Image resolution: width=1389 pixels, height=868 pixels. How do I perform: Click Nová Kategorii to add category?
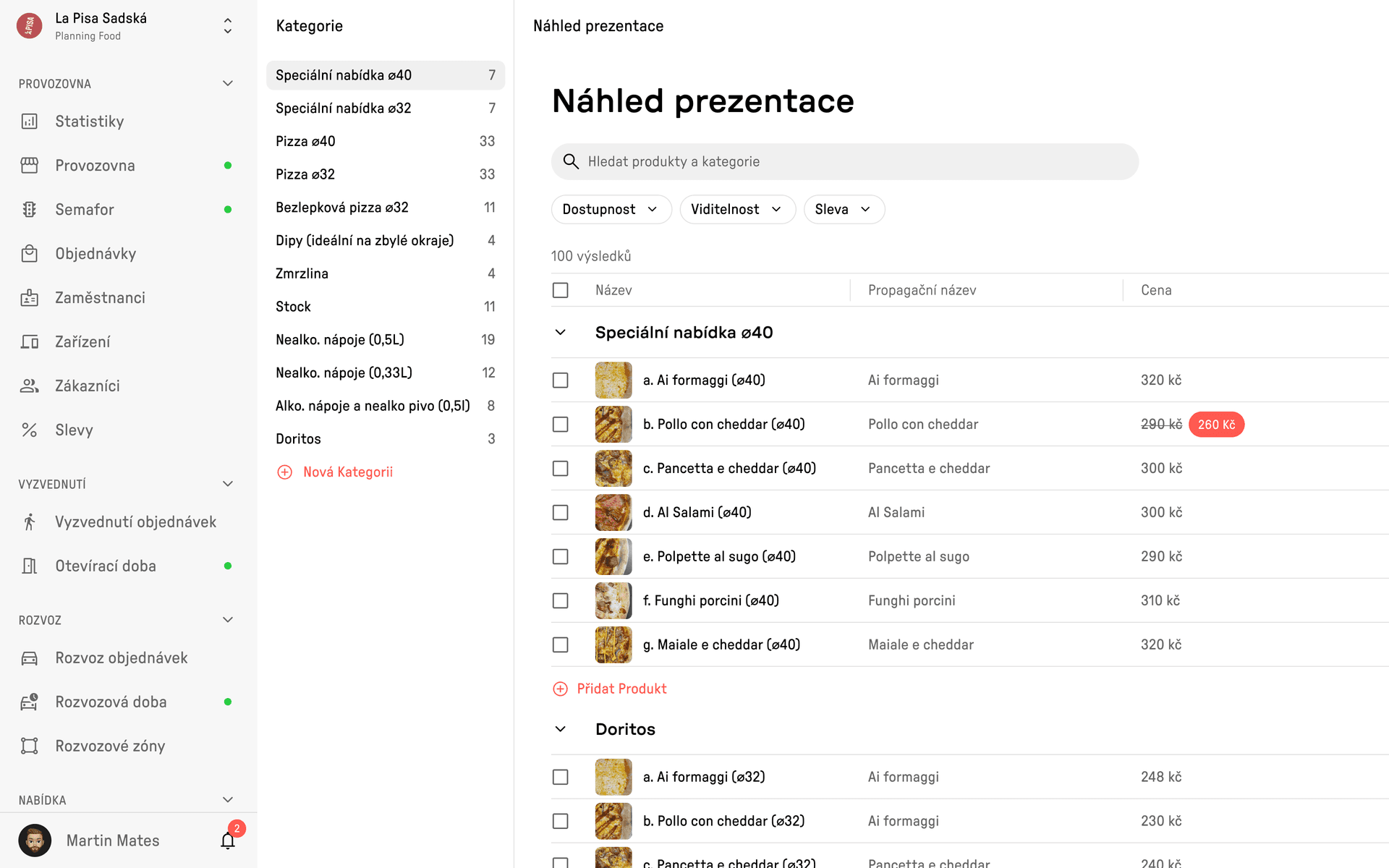pos(347,472)
